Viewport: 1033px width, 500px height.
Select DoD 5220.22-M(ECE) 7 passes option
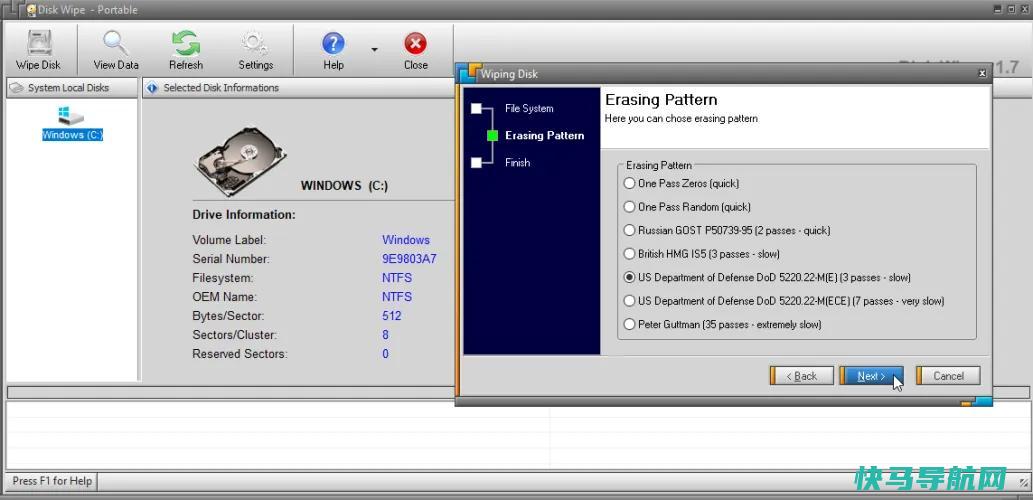(784, 301)
